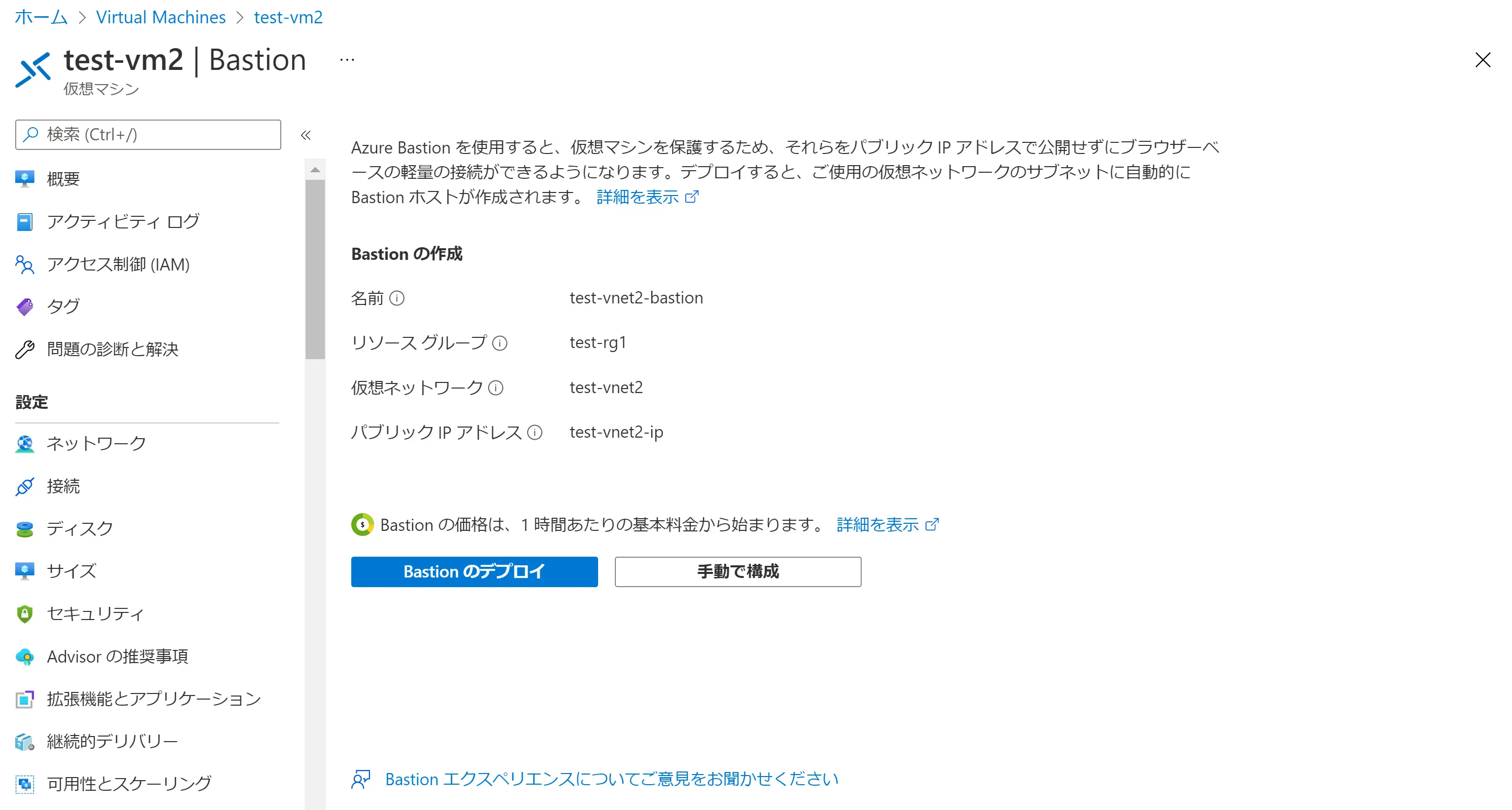Click the feedback person icon at bottom

point(360,780)
